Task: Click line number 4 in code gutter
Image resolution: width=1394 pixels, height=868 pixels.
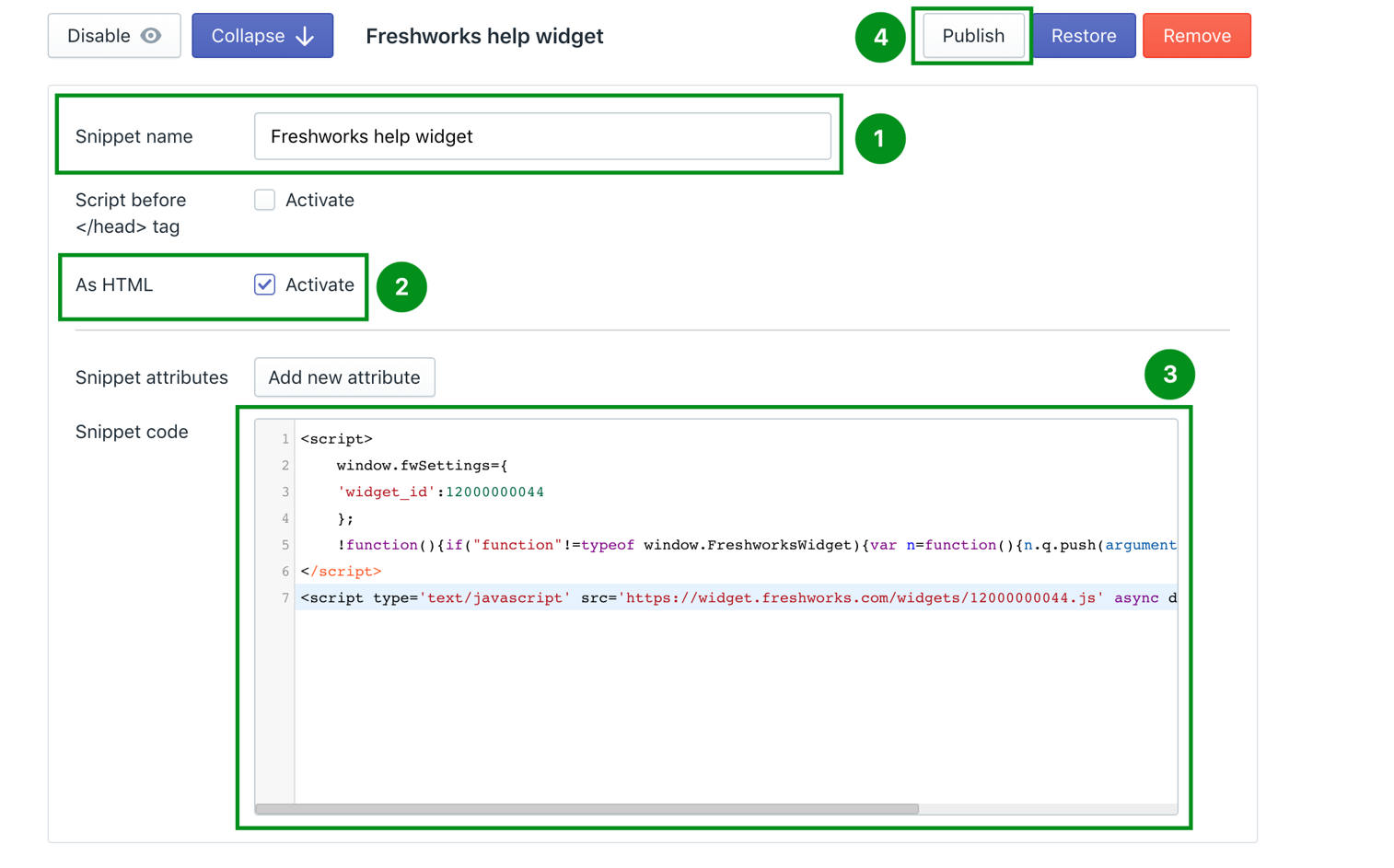Action: [285, 519]
